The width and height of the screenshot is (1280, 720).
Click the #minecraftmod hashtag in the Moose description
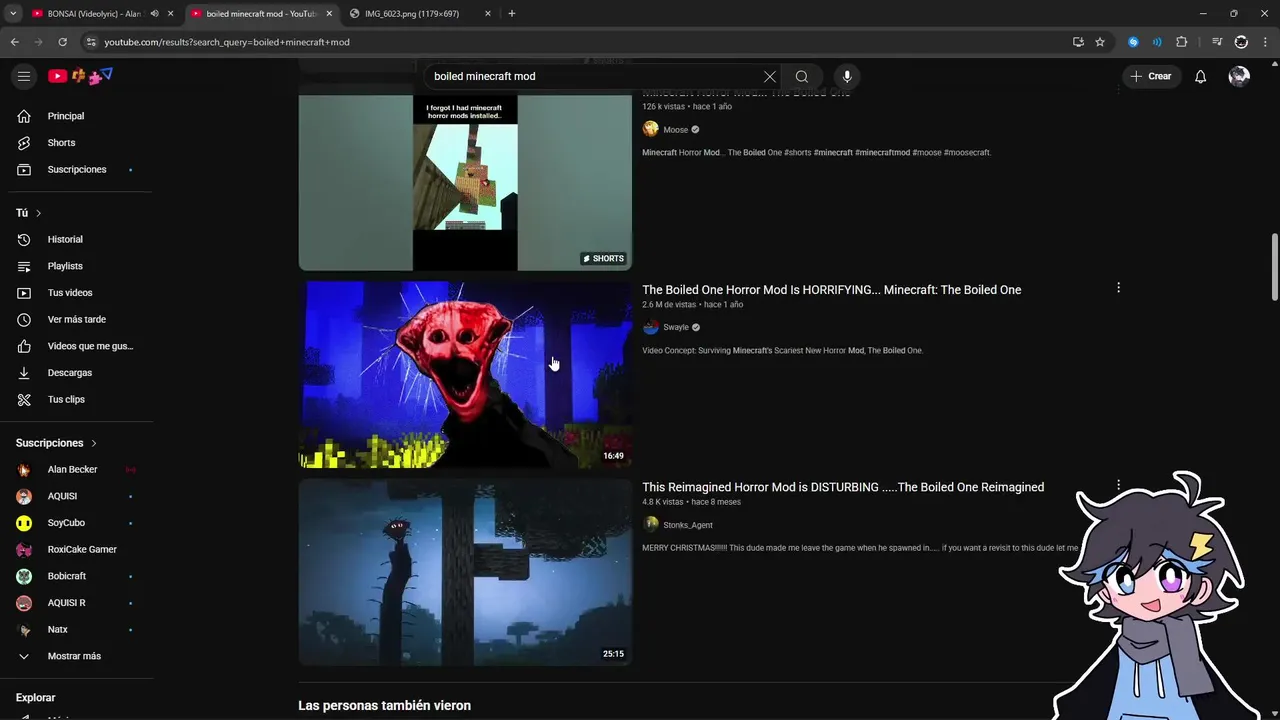click(883, 153)
